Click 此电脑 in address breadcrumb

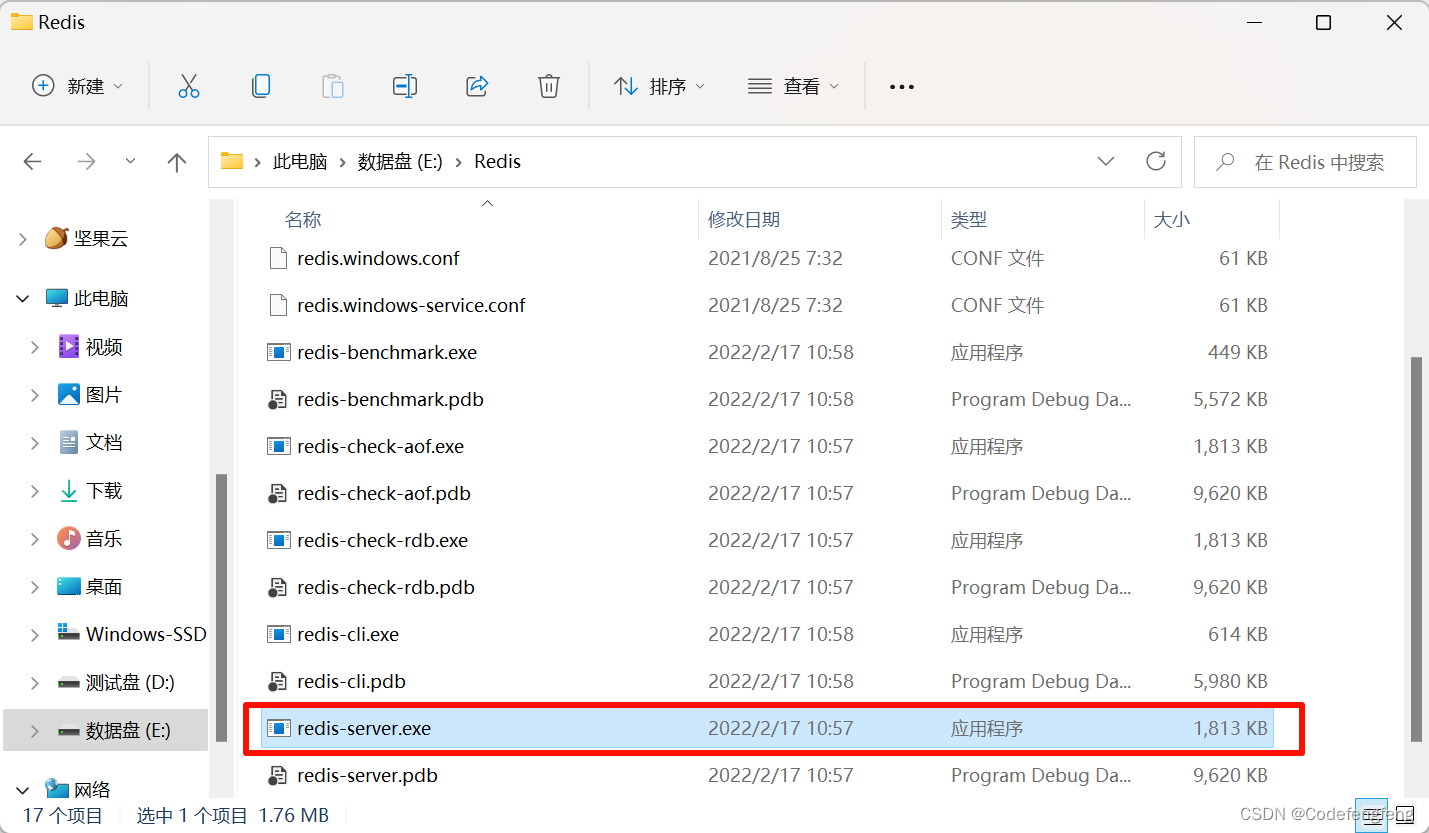point(300,161)
